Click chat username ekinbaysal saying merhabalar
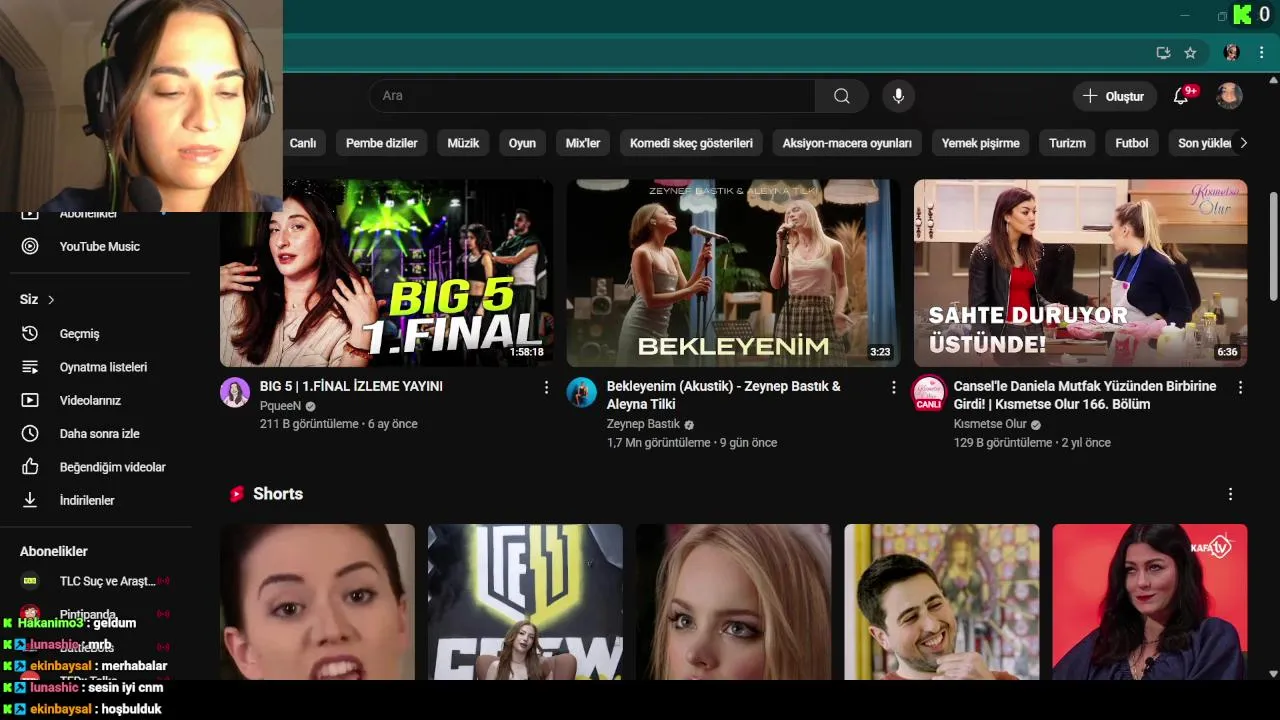 (61, 666)
